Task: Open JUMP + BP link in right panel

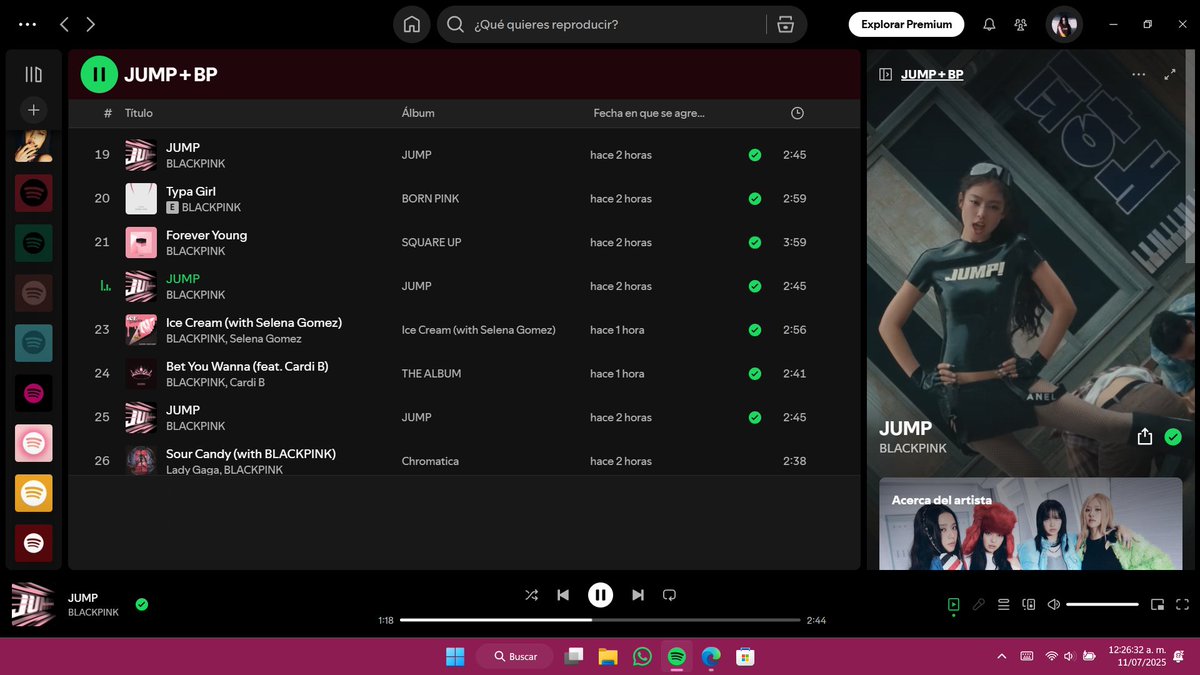Action: (932, 74)
